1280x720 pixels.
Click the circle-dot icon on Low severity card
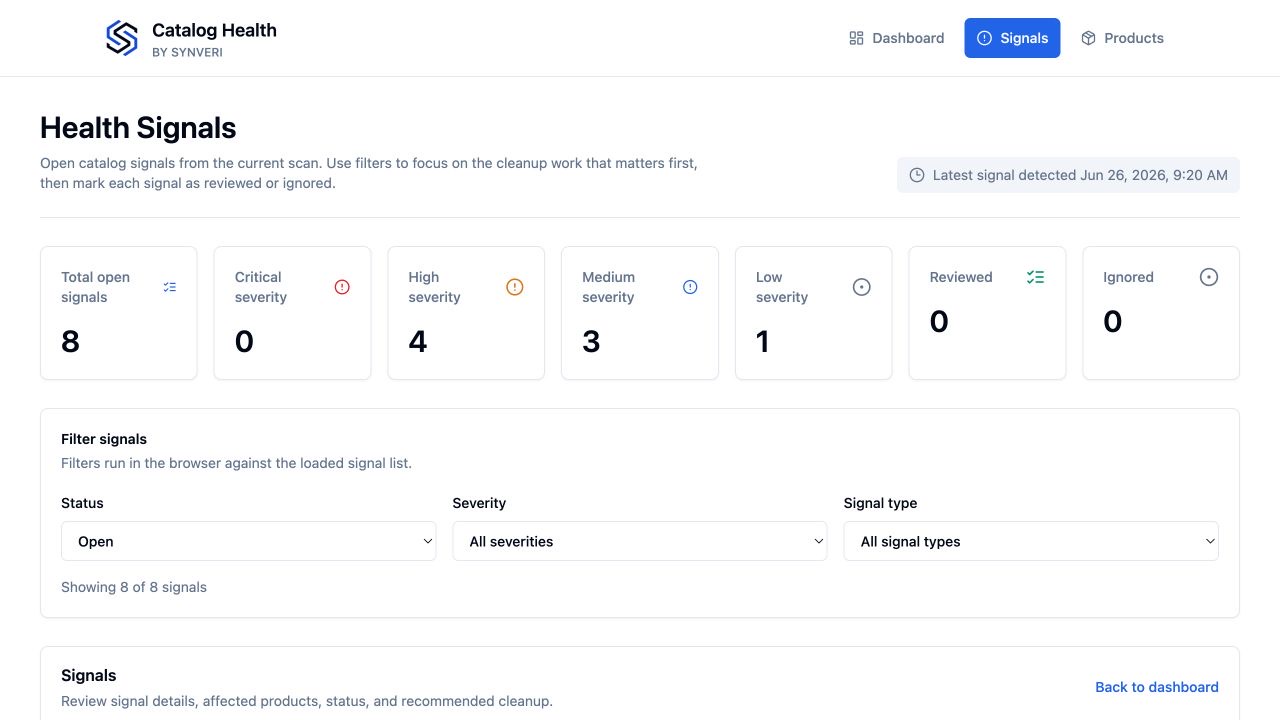coord(862,287)
